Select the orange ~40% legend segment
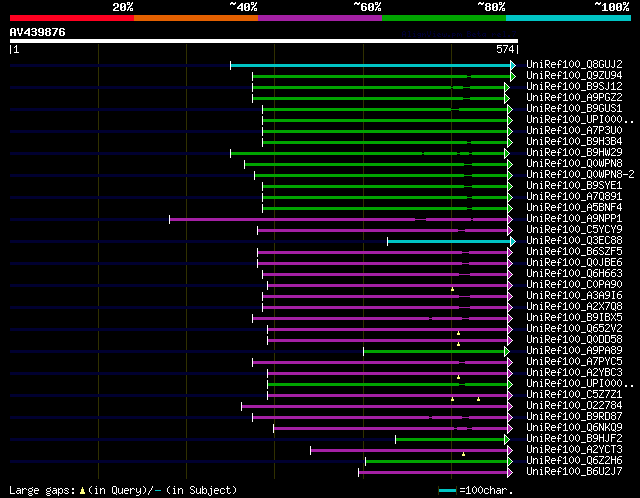 [196, 18]
